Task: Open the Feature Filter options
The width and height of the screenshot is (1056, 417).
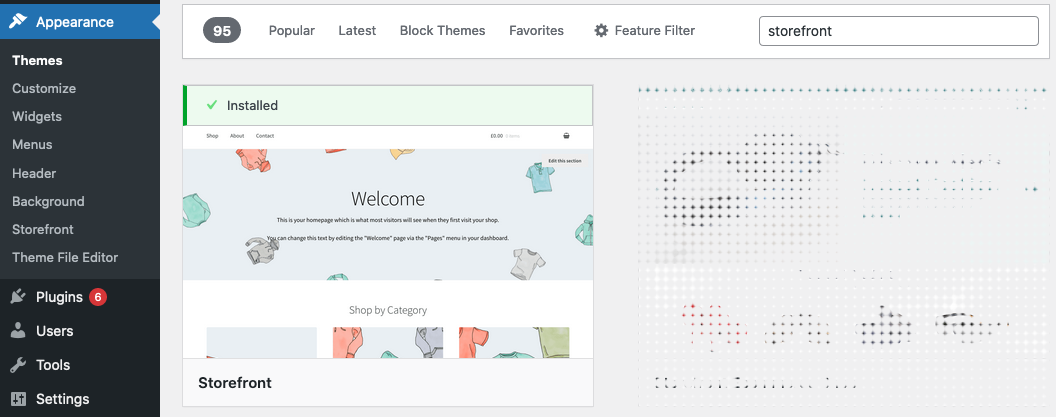Action: [x=645, y=30]
